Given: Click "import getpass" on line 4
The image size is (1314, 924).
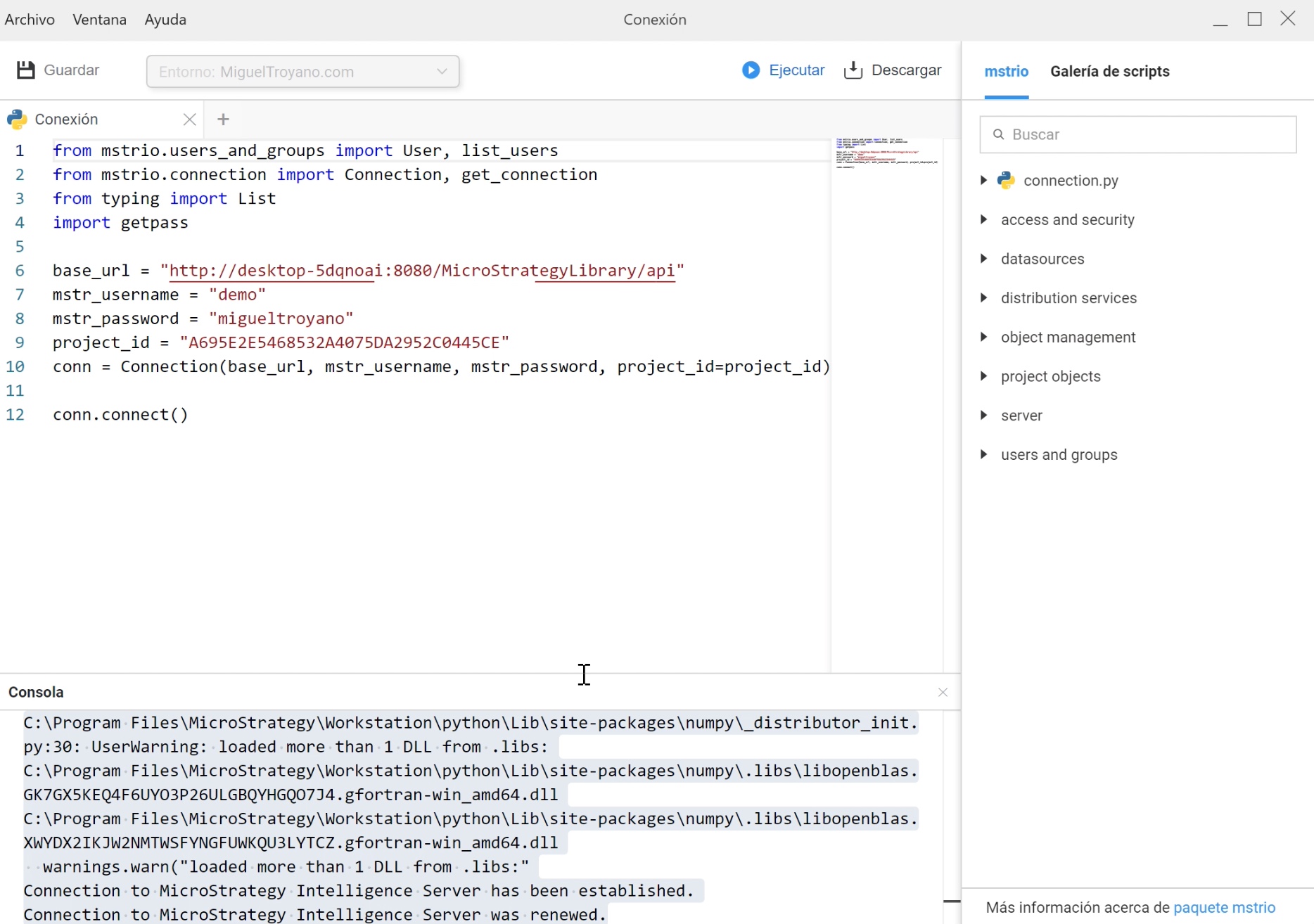Looking at the screenshot, I should coord(120,223).
